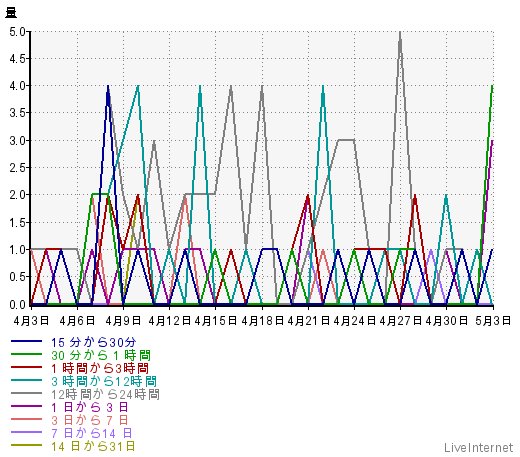The height and width of the screenshot is (457, 520).
Task: Click the green 30分から1時間 legend line
Action: [26, 354]
